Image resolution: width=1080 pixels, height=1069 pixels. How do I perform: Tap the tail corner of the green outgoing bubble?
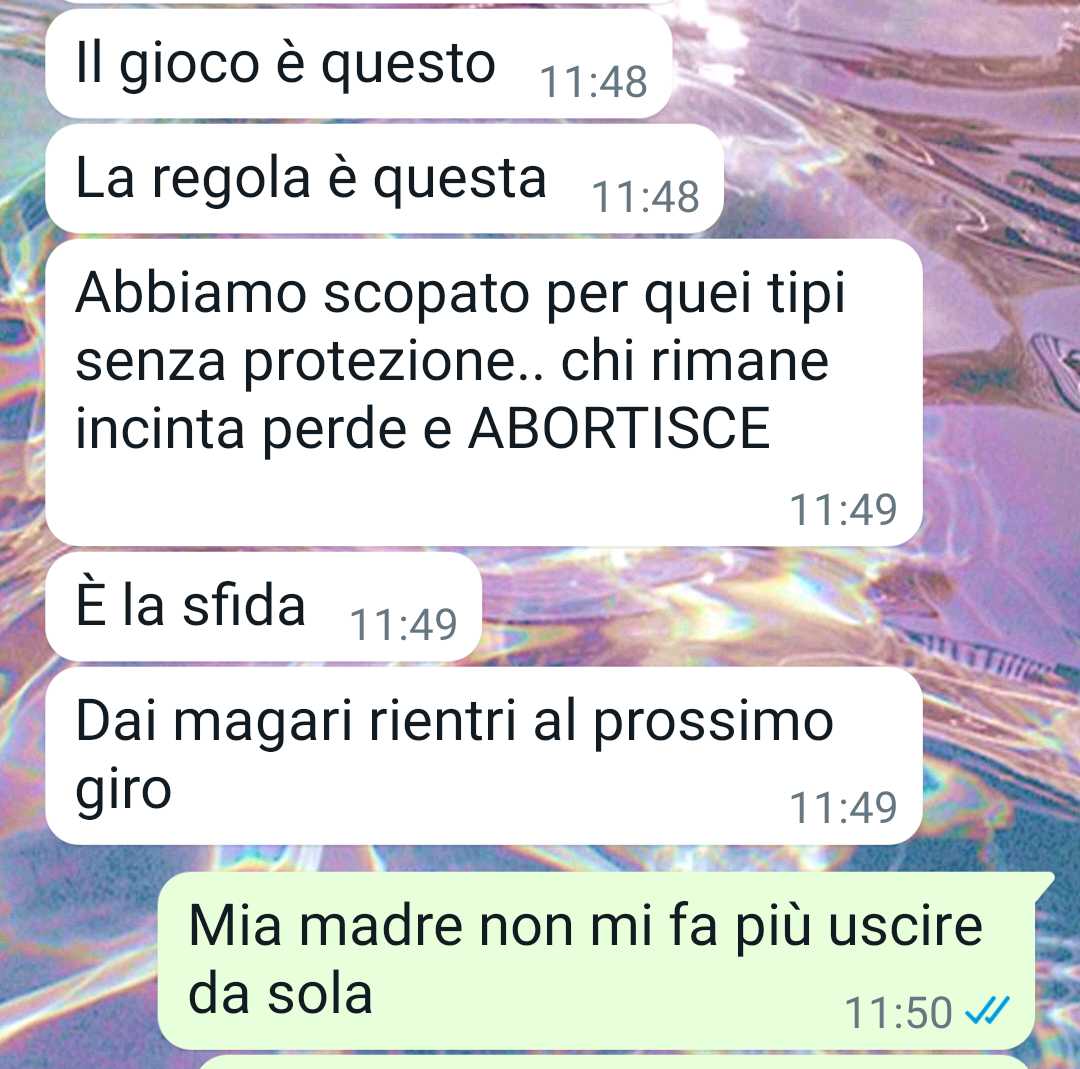click(1046, 881)
